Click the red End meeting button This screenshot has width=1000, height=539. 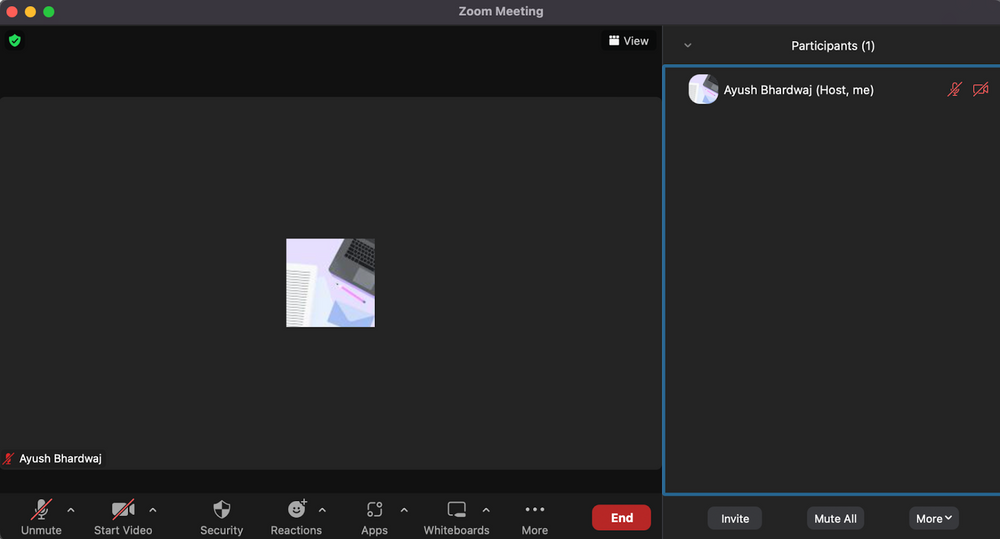[621, 518]
